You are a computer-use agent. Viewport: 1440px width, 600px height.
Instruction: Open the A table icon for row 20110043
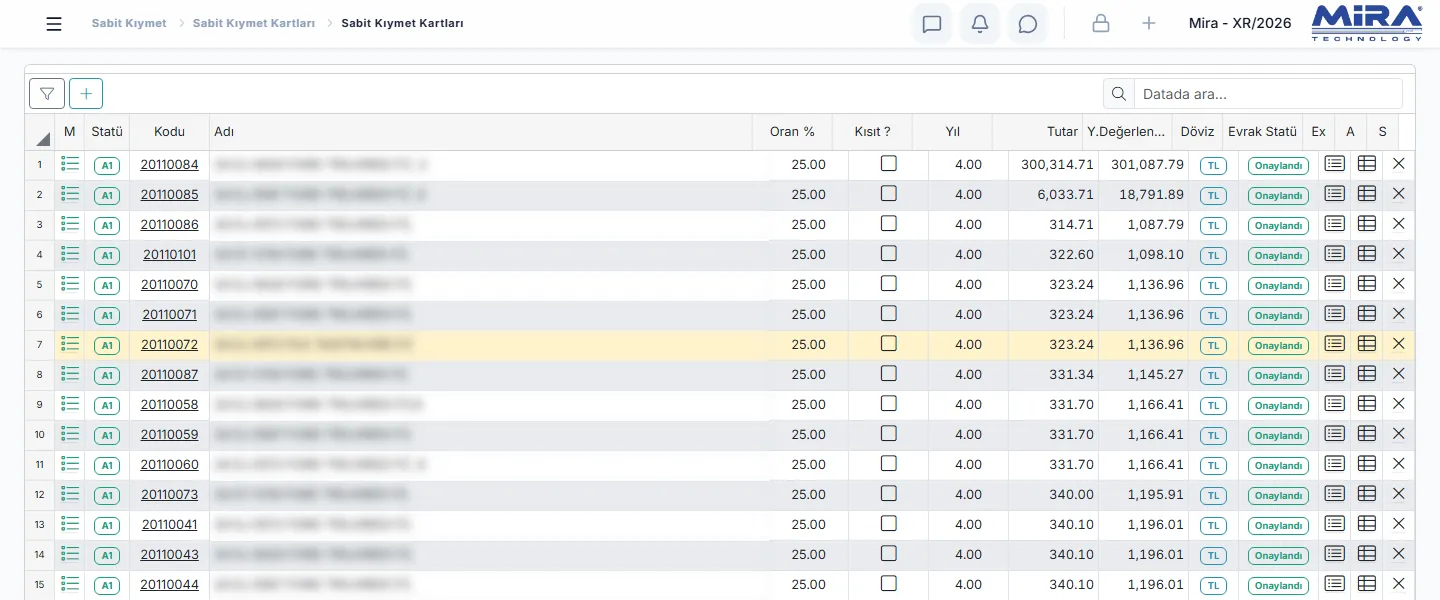(x=1367, y=554)
